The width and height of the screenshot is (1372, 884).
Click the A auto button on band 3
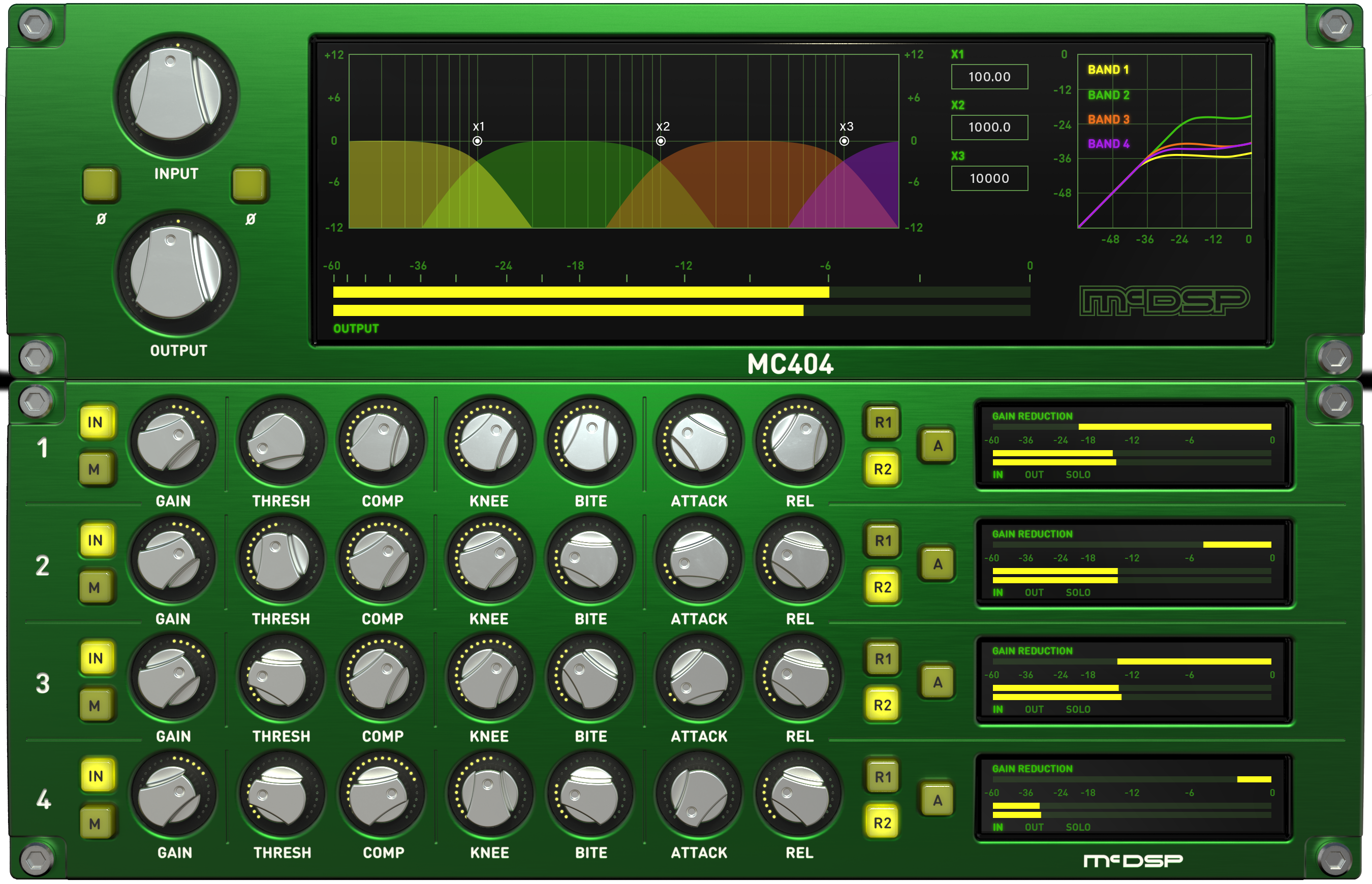[x=937, y=682]
